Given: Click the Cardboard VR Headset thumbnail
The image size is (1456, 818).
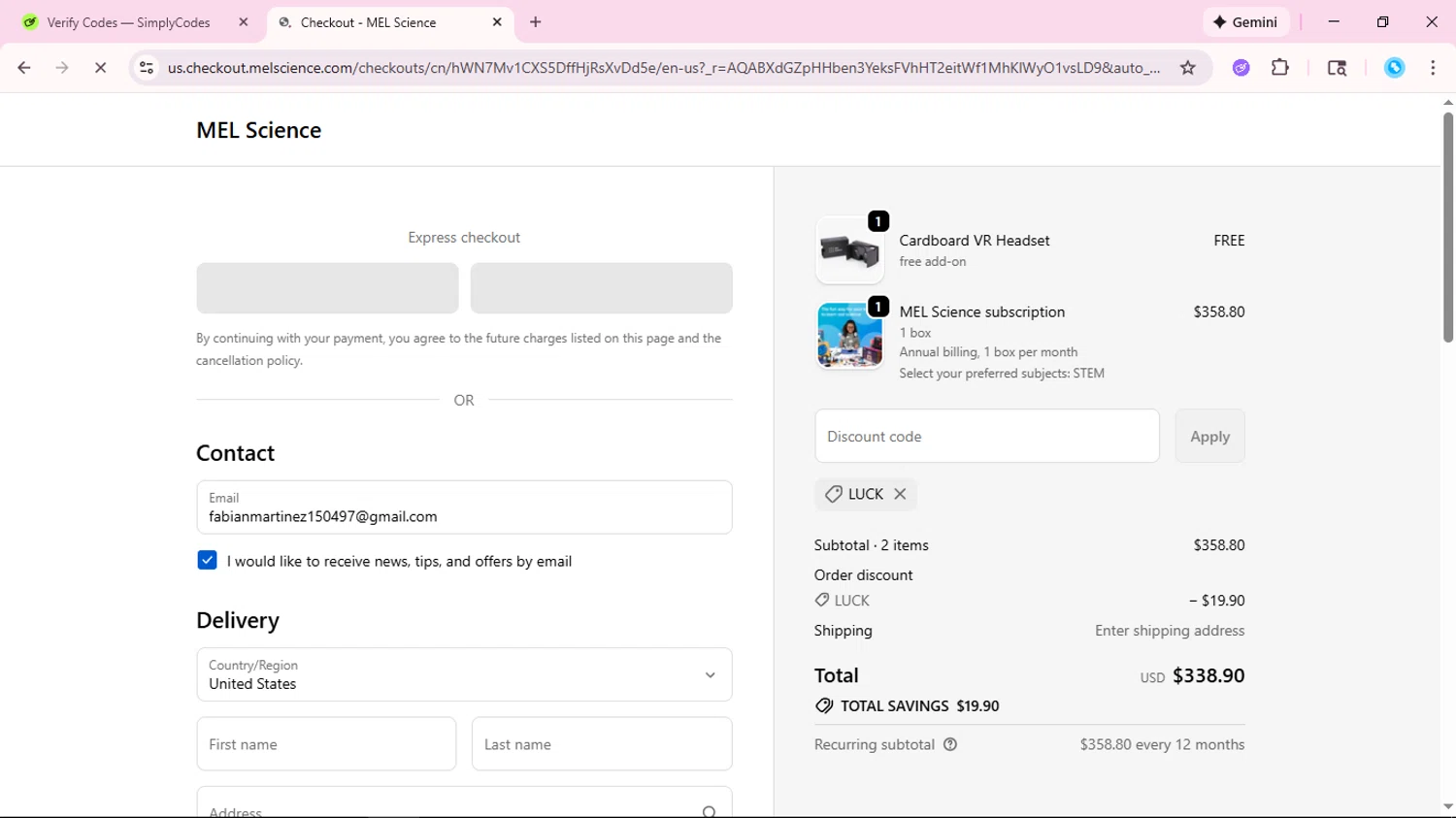Looking at the screenshot, I should (x=849, y=250).
